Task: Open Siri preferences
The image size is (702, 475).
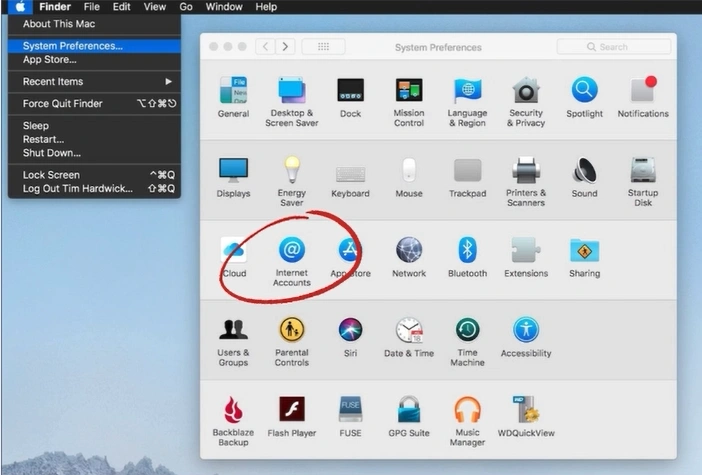Action: (350, 337)
